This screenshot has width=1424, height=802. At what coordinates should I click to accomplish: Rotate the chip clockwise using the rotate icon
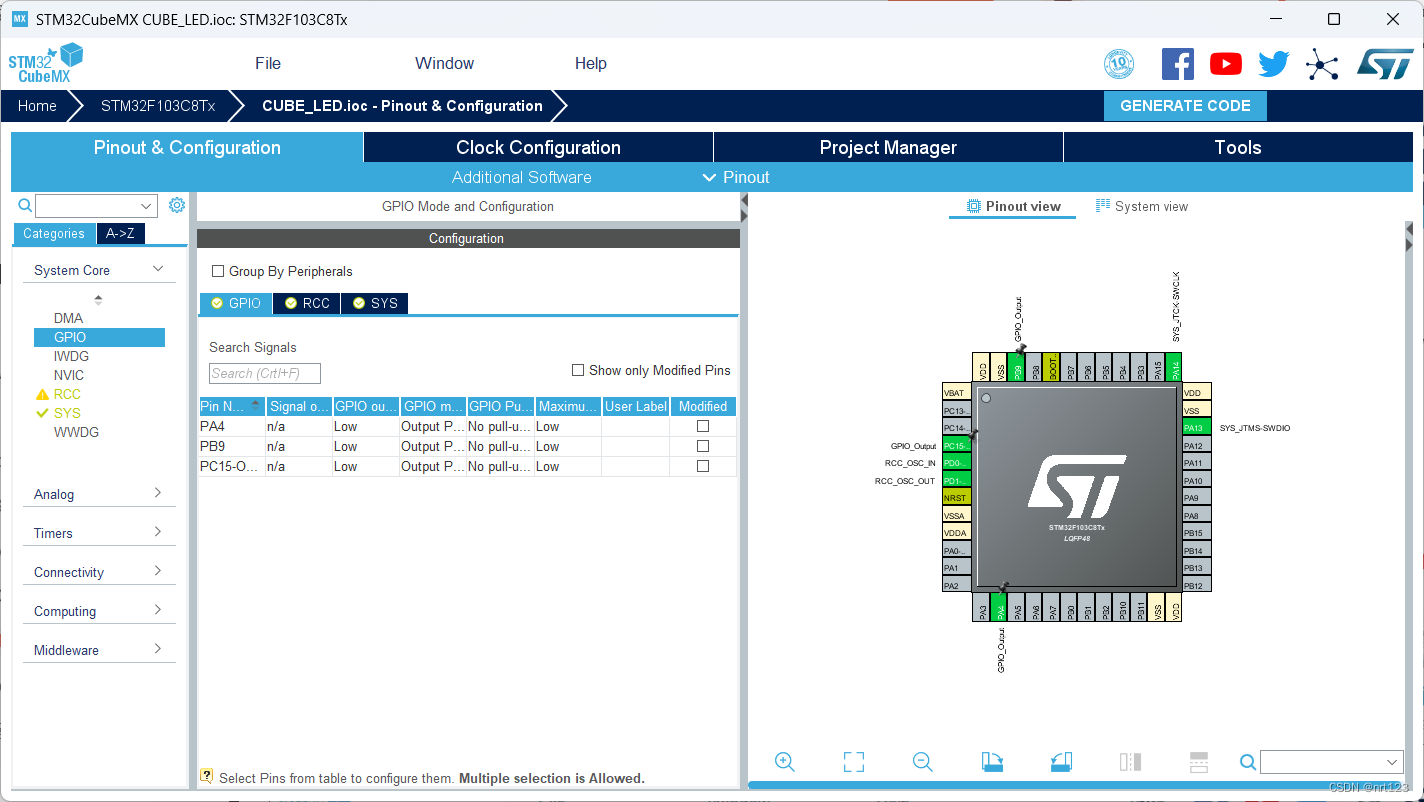[991, 761]
